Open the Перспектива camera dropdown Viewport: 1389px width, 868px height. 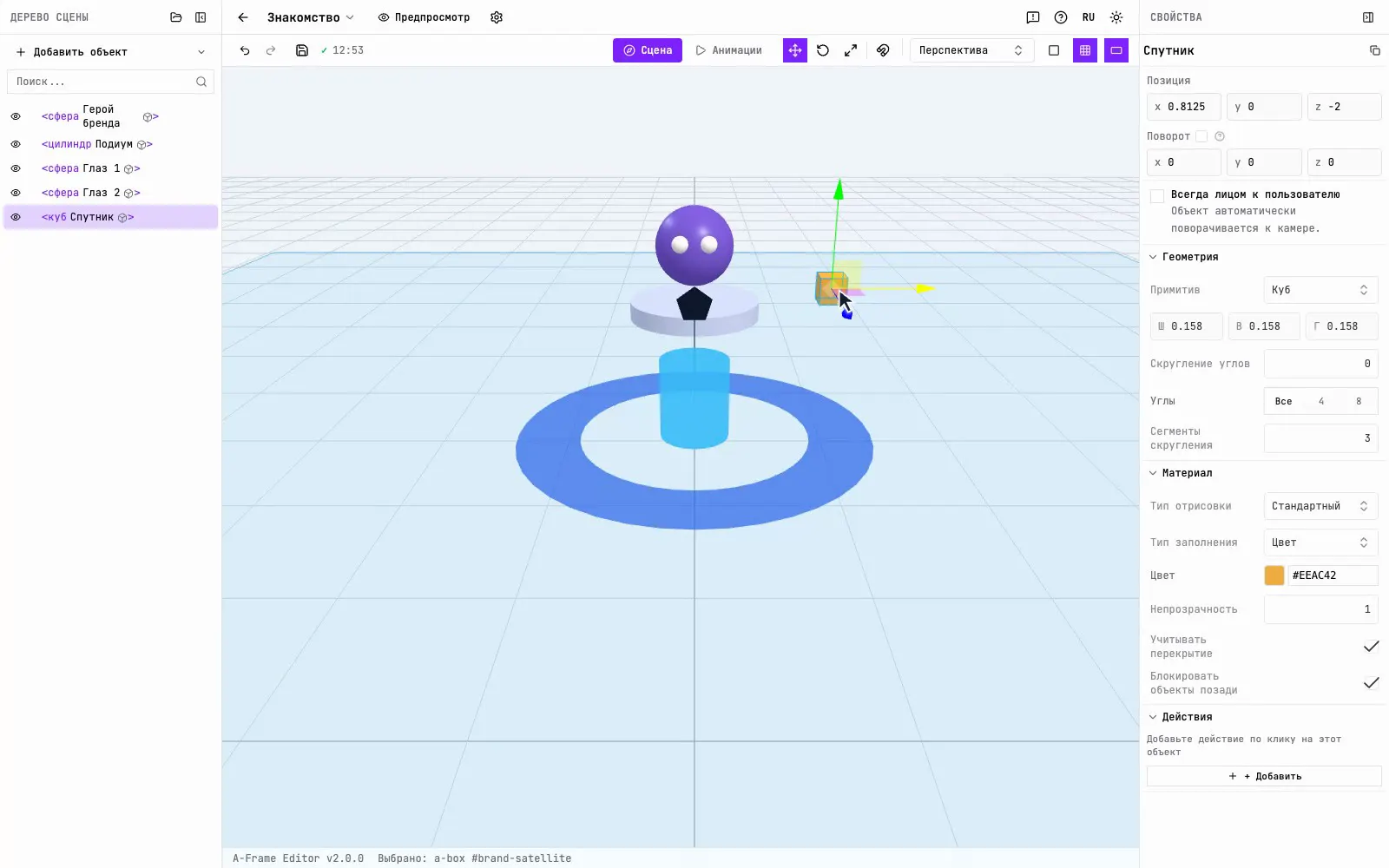(971, 50)
